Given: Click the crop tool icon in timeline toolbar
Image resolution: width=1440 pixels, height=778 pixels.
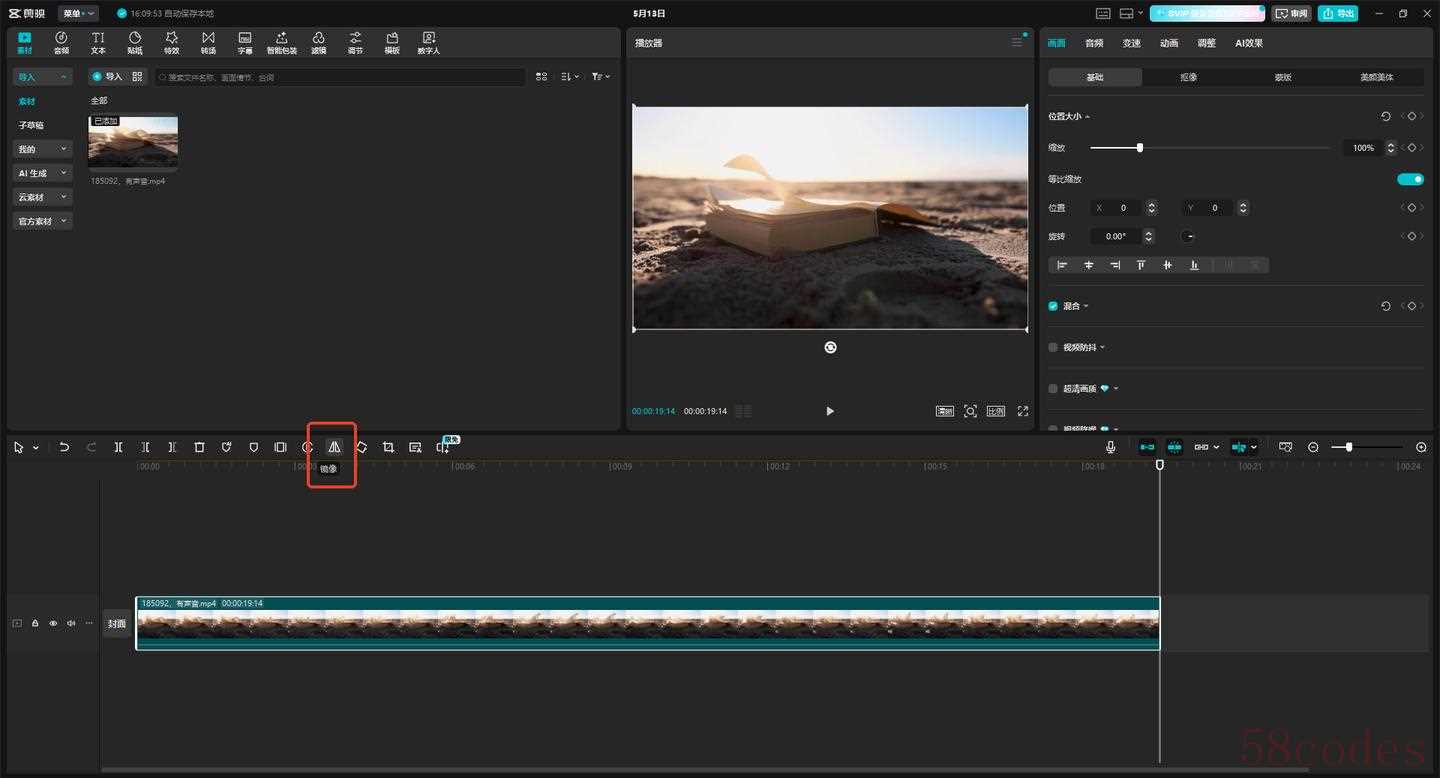Looking at the screenshot, I should [x=388, y=447].
